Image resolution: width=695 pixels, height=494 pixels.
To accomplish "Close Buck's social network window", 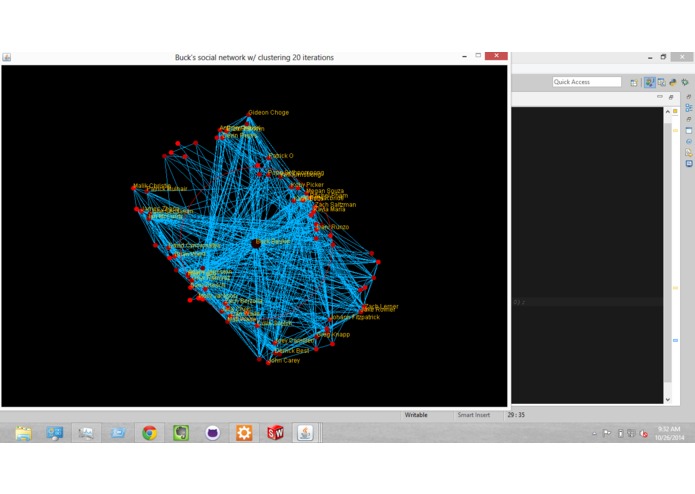I will (496, 56).
